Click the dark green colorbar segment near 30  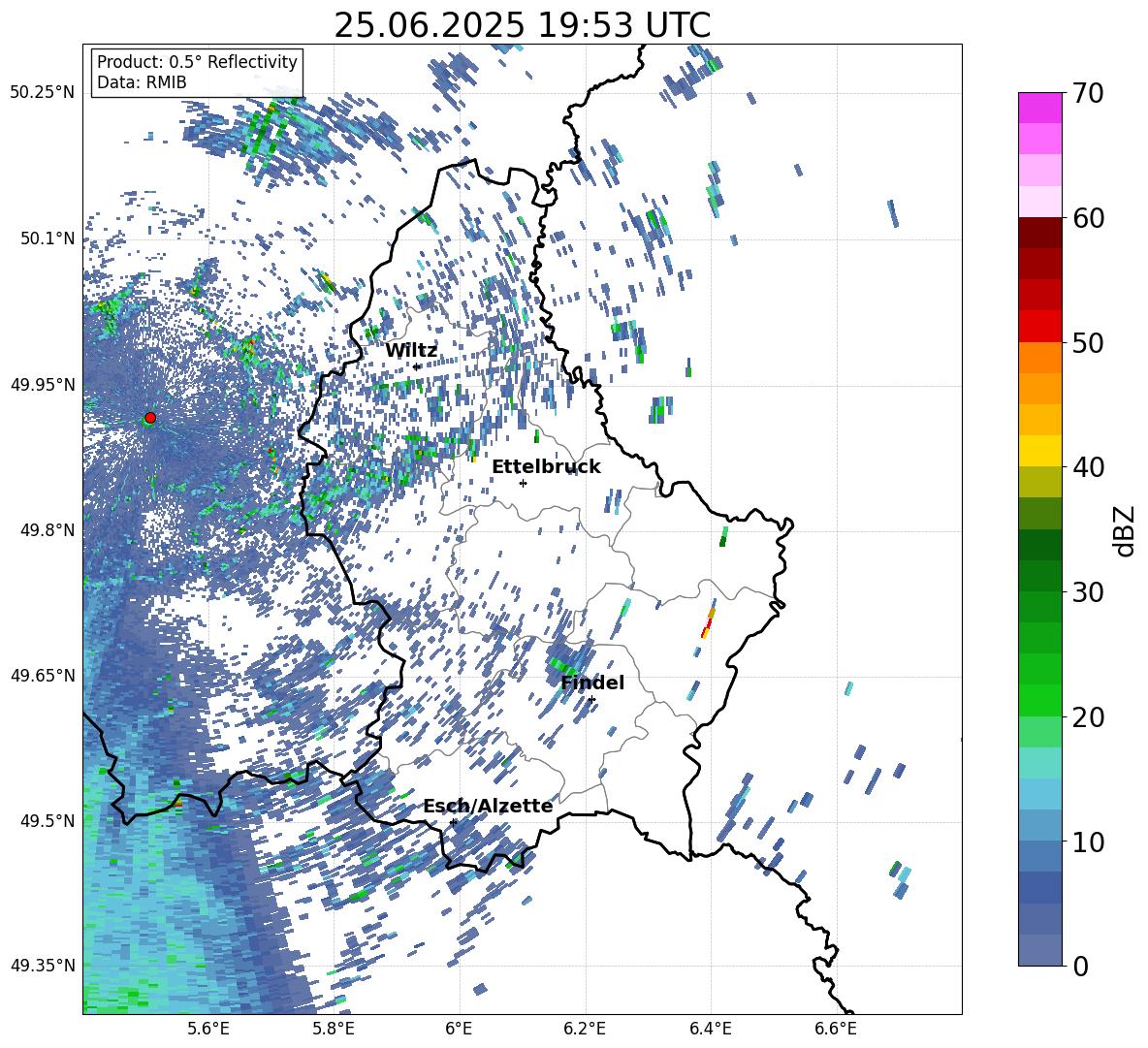[x=1039, y=575]
